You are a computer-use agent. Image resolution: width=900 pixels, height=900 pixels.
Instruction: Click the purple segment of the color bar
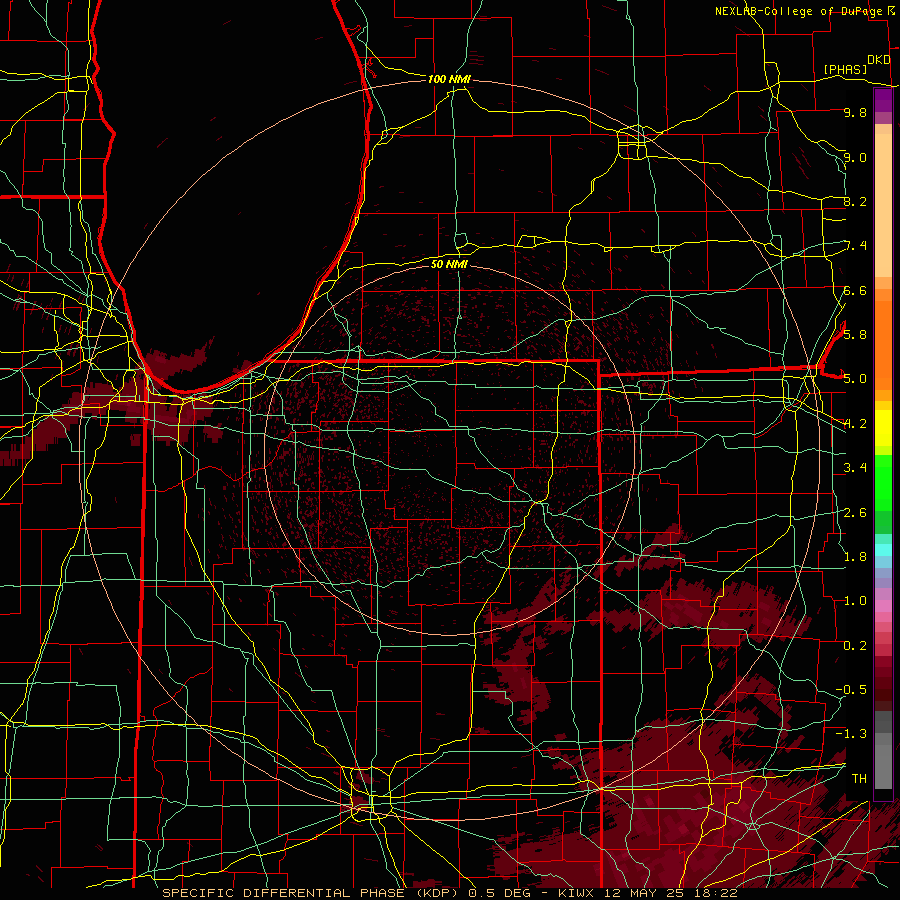883,100
